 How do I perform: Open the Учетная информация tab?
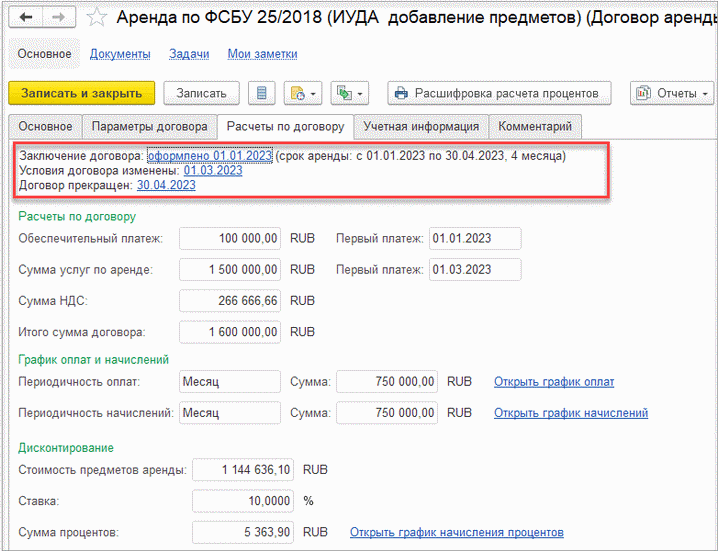(421, 127)
